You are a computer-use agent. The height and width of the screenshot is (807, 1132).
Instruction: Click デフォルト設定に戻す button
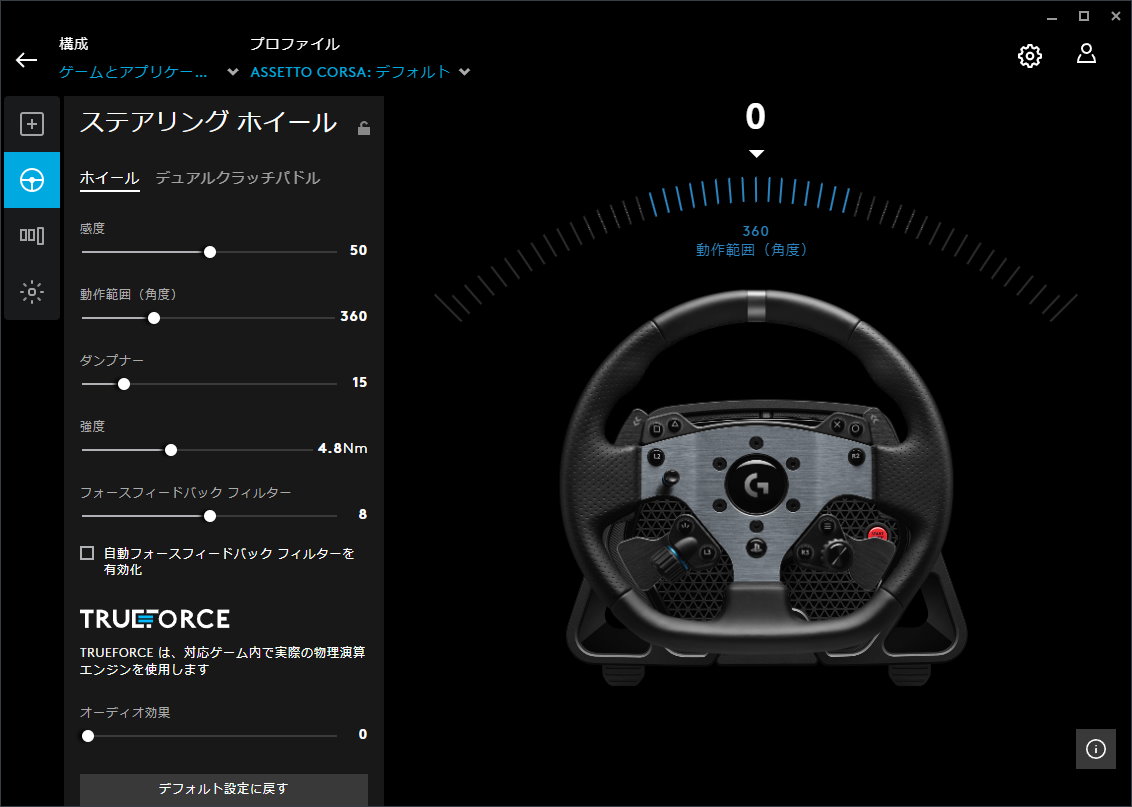tap(224, 789)
